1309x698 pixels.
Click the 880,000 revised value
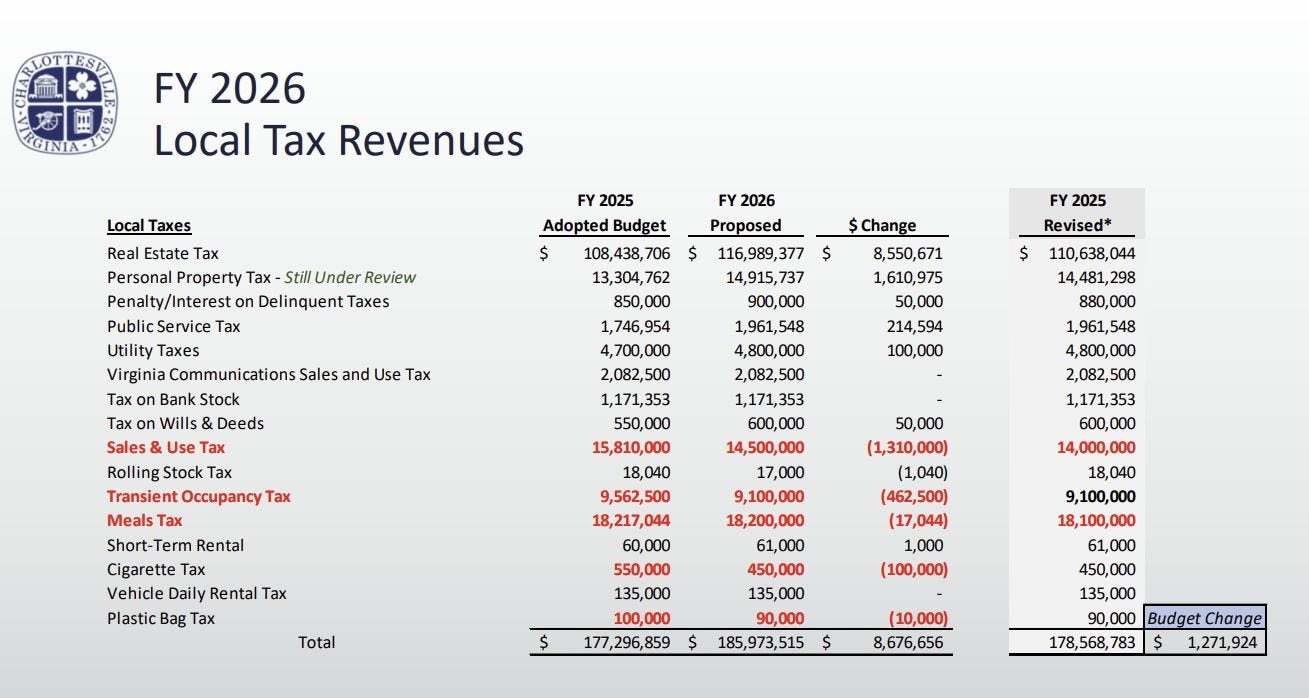(1108, 301)
